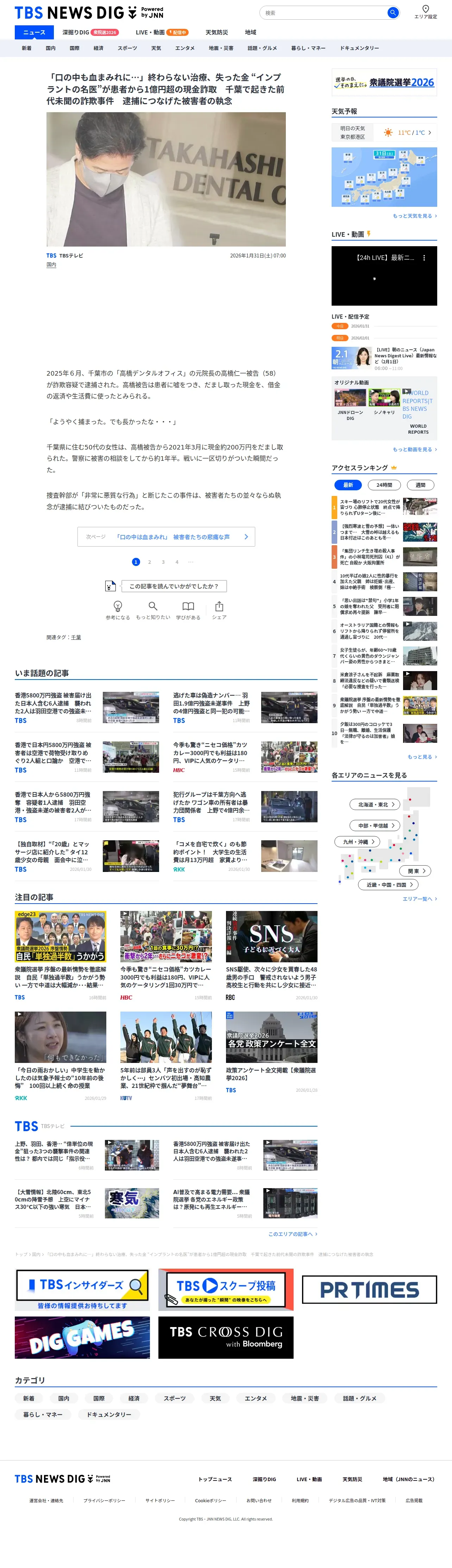Open ranking item 1 ski lift accident article
Viewport: 452px width, 1568px height.
[384, 507]
